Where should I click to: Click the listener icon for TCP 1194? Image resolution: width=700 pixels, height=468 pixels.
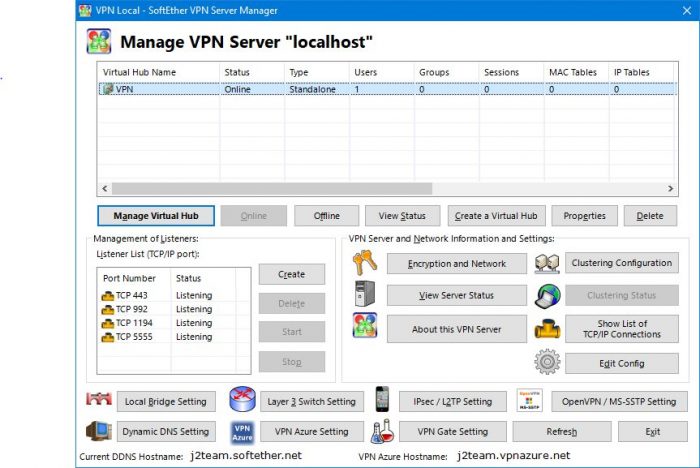[108, 323]
